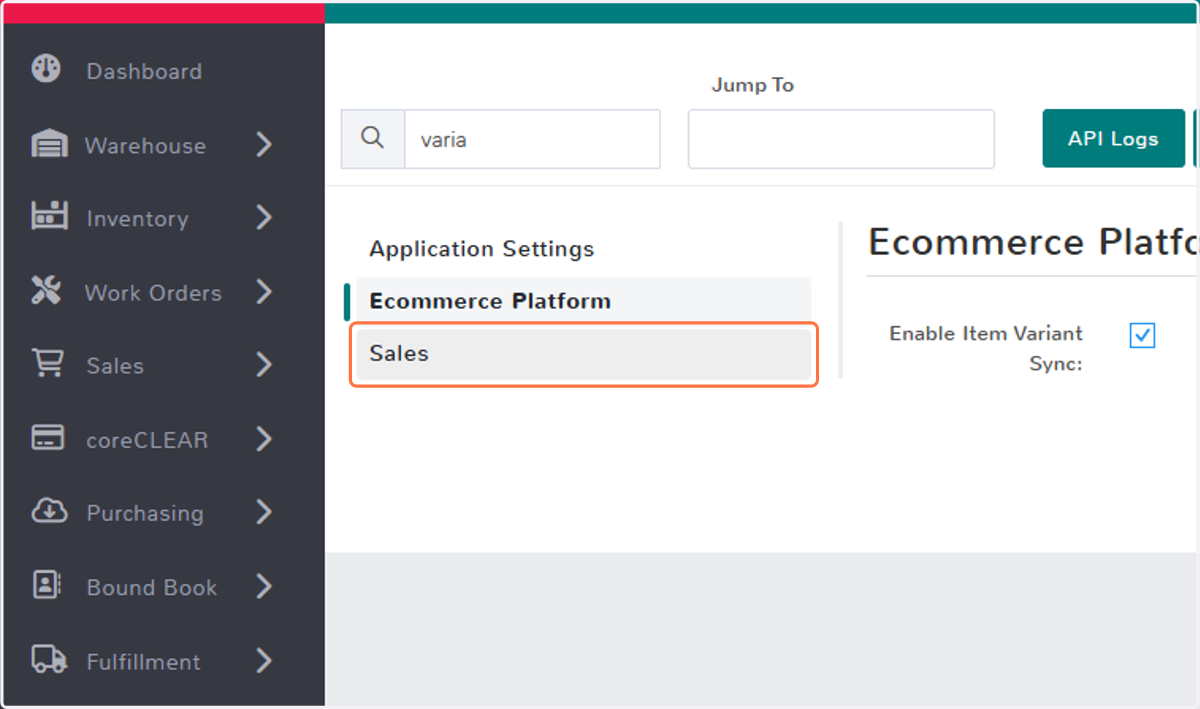Screen dimensions: 1200x709
Task: Expand the Sales sidebar chevron
Action: (264, 365)
